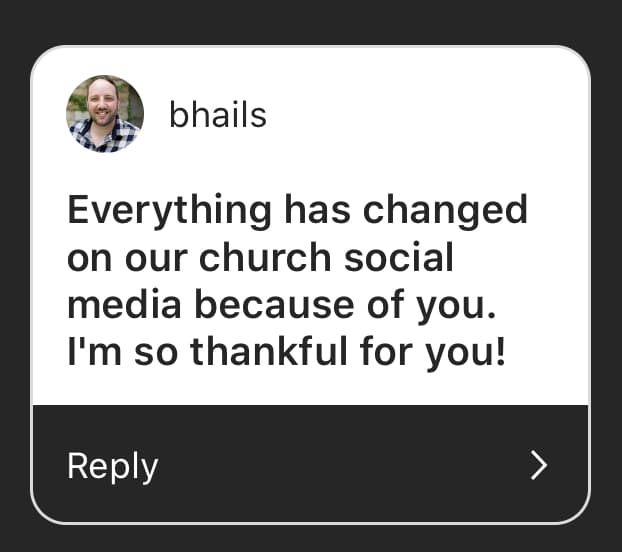Select the word 'media' in the comment
The image size is (622, 552).
[124, 304]
